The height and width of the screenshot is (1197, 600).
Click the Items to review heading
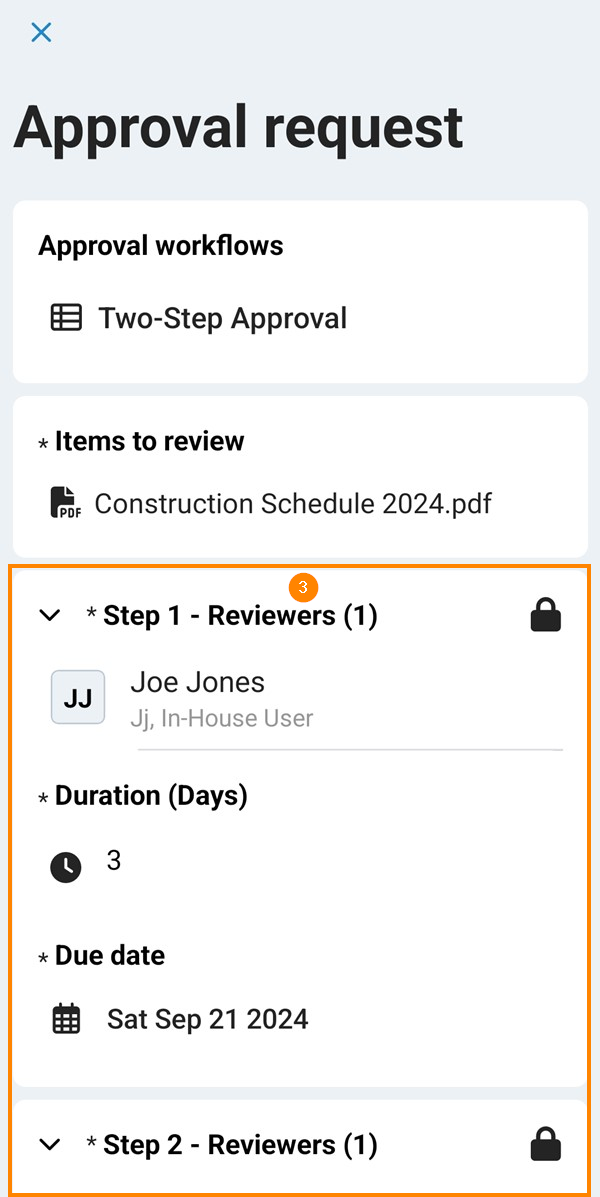tap(149, 441)
